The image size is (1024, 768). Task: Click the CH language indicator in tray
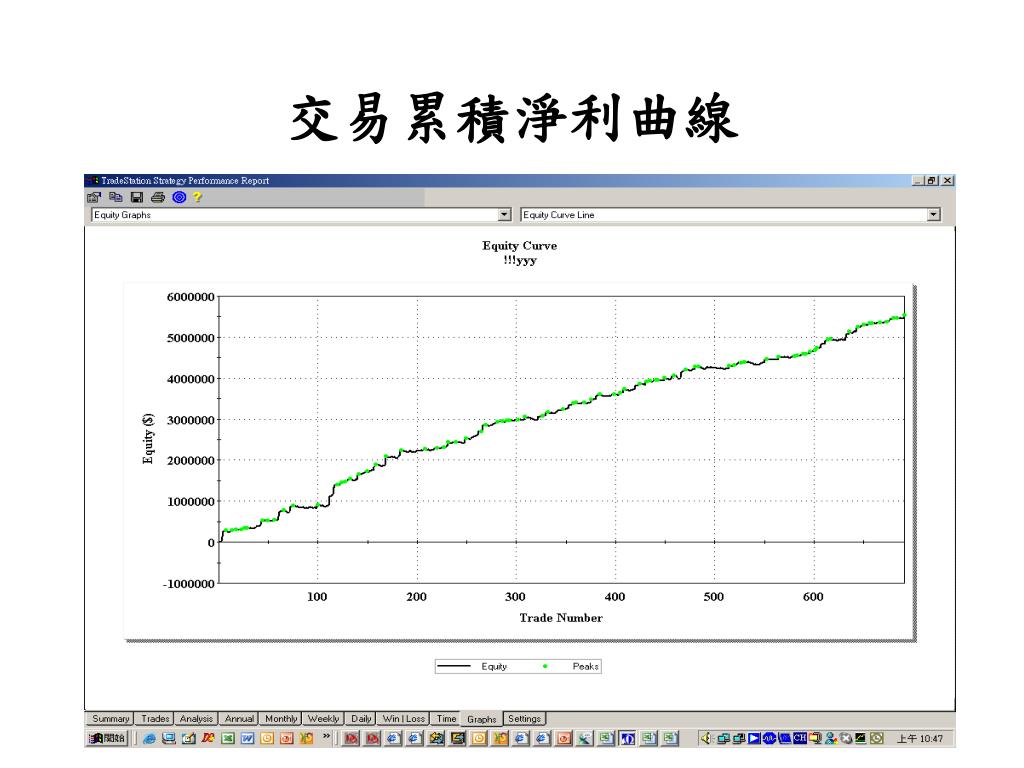pos(799,738)
